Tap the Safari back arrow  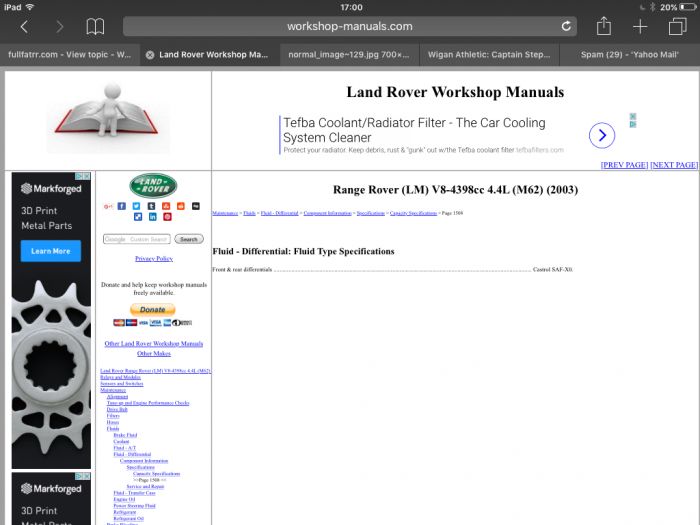[25, 27]
